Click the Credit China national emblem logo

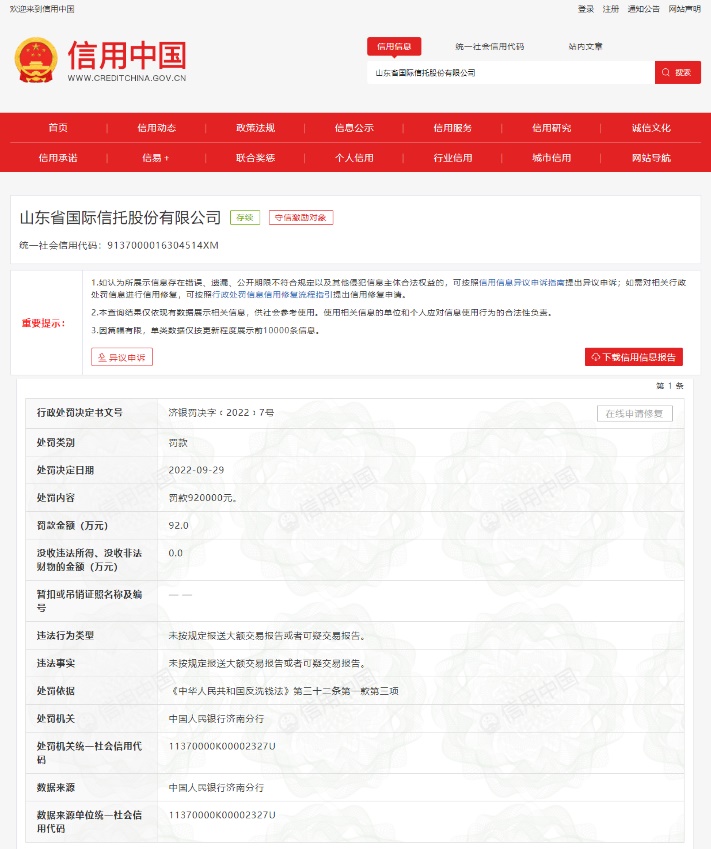pos(35,60)
